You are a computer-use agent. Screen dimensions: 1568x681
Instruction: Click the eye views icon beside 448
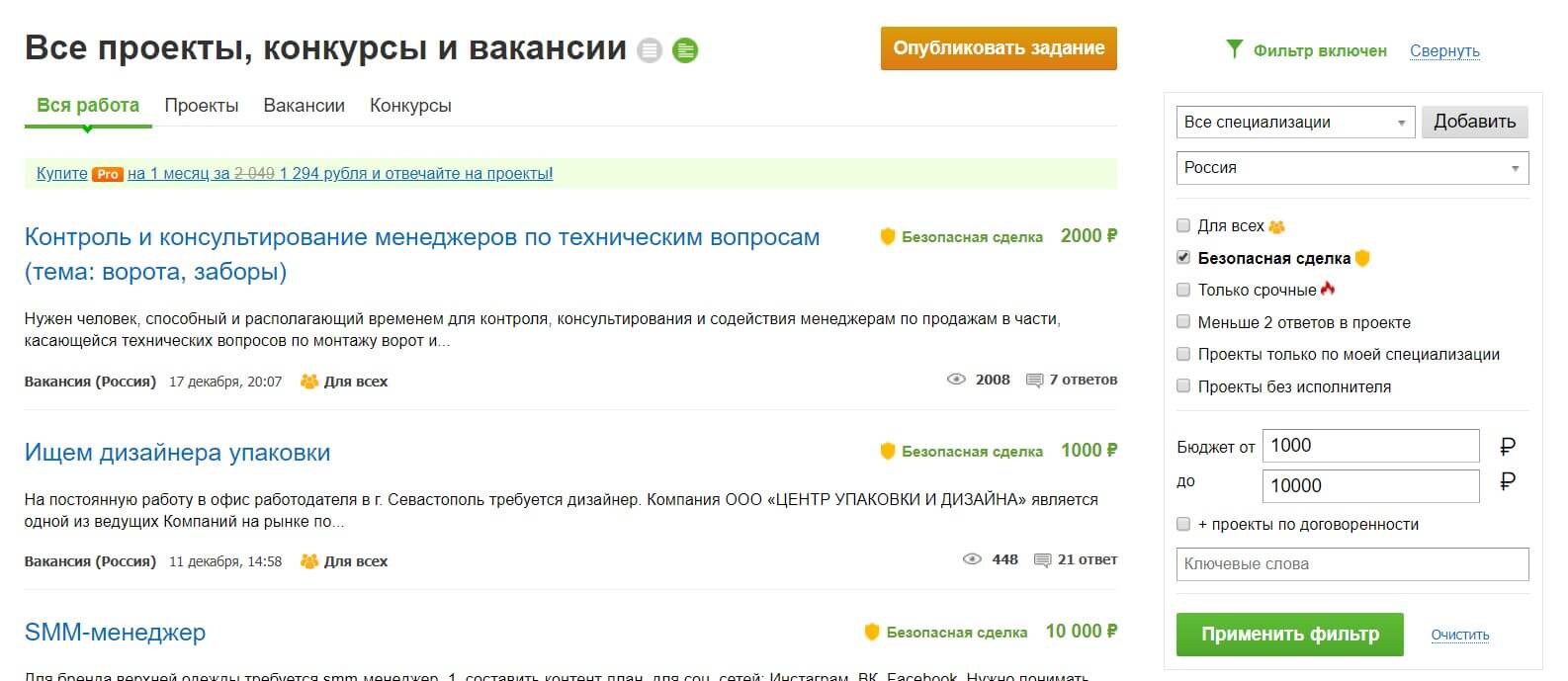(972, 559)
